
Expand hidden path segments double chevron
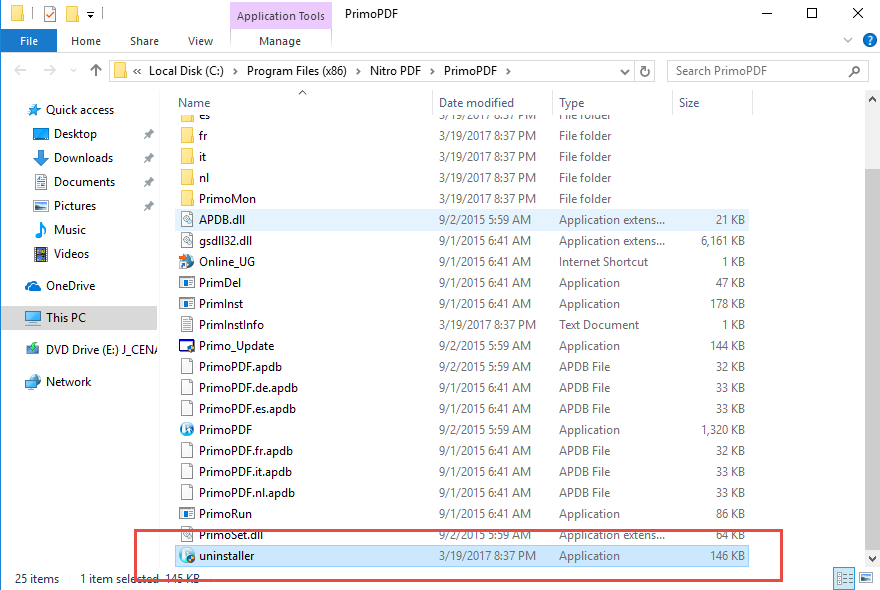(137, 71)
